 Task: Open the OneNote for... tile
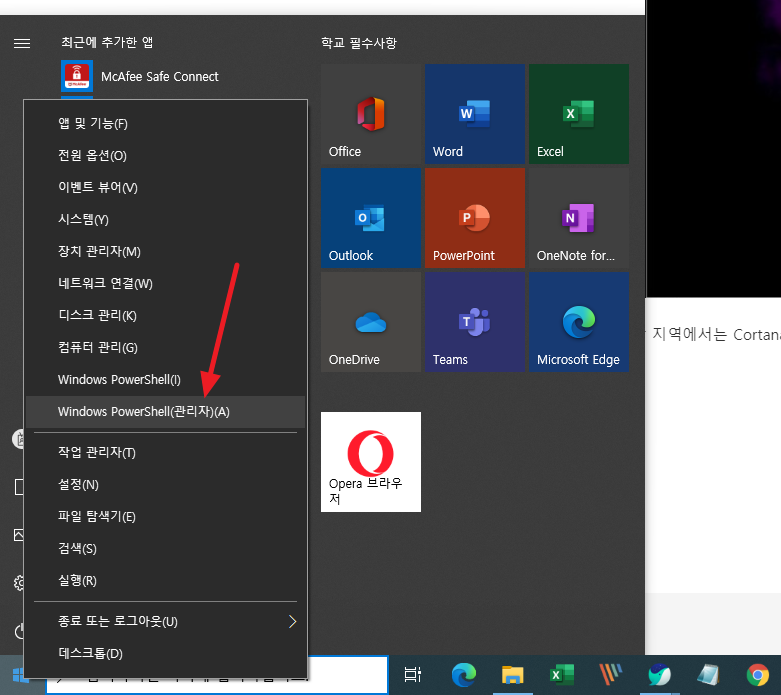pyautogui.click(x=579, y=218)
